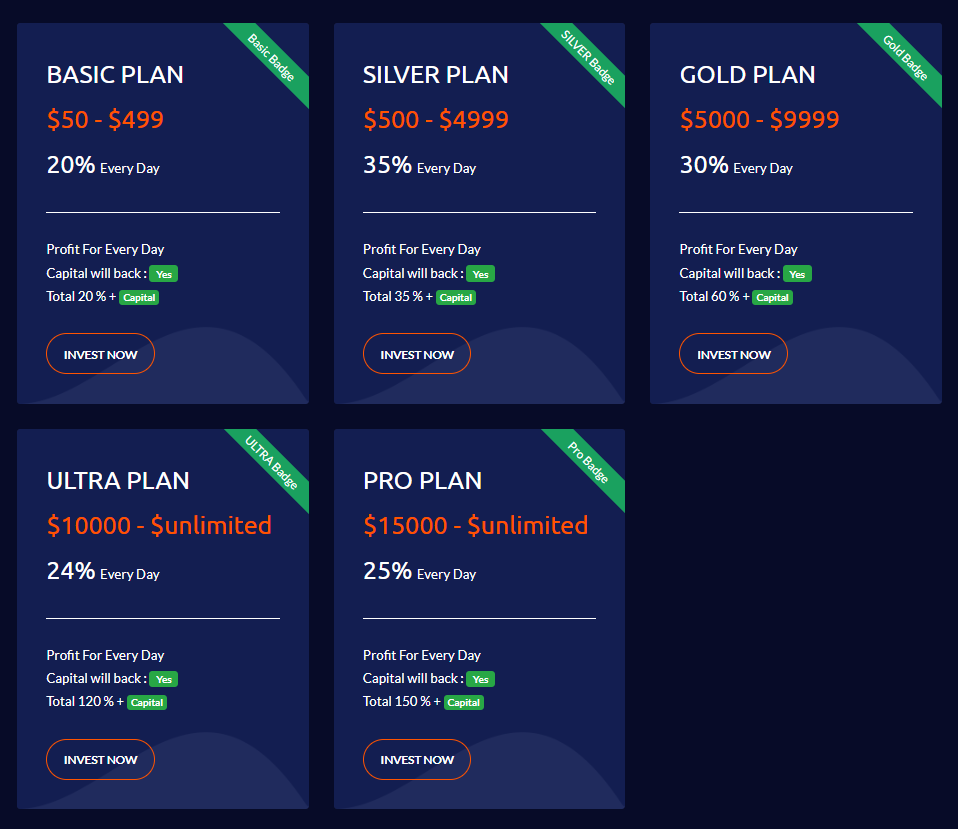Click the green Yes tag on Pro Plan
The width and height of the screenshot is (958, 829).
[480, 678]
